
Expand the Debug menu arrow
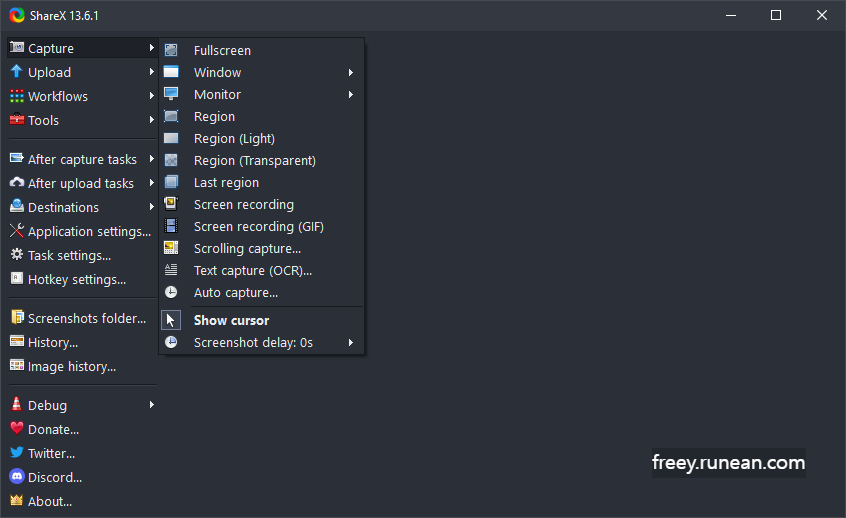click(x=152, y=405)
